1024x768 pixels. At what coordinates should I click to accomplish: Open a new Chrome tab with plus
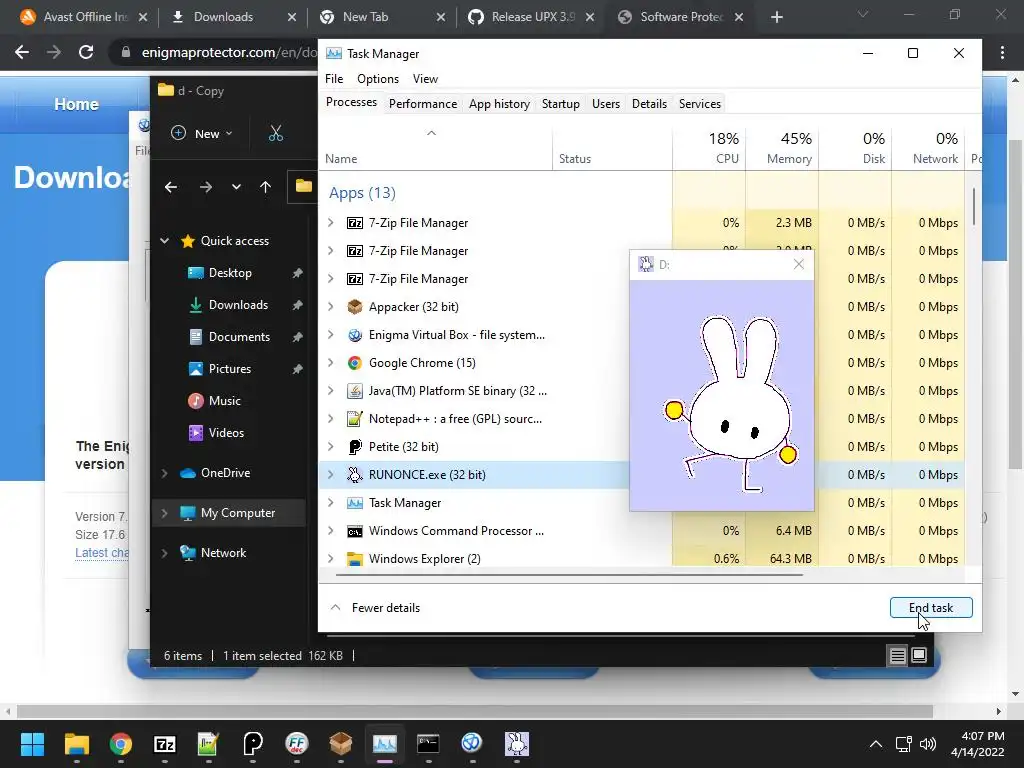pyautogui.click(x=776, y=17)
